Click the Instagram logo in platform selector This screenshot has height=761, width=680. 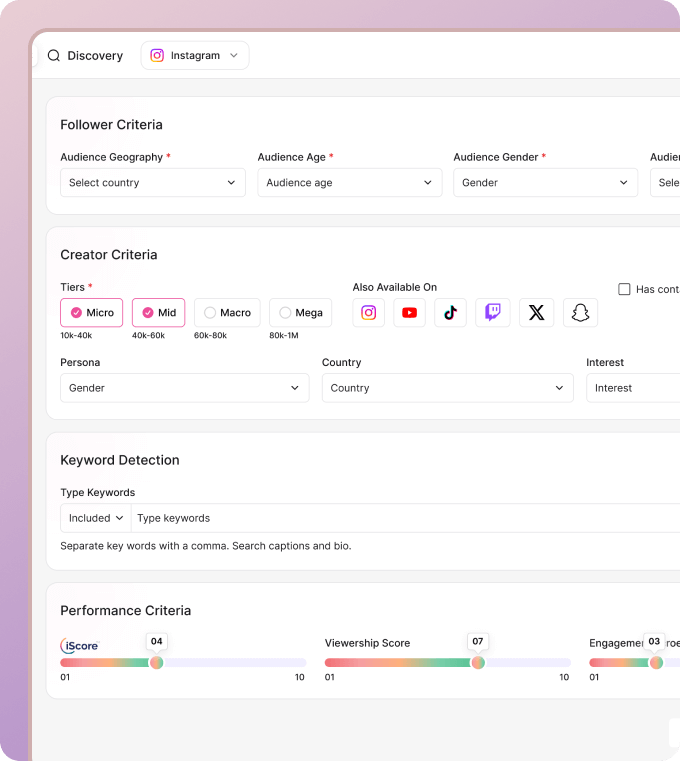click(x=157, y=55)
